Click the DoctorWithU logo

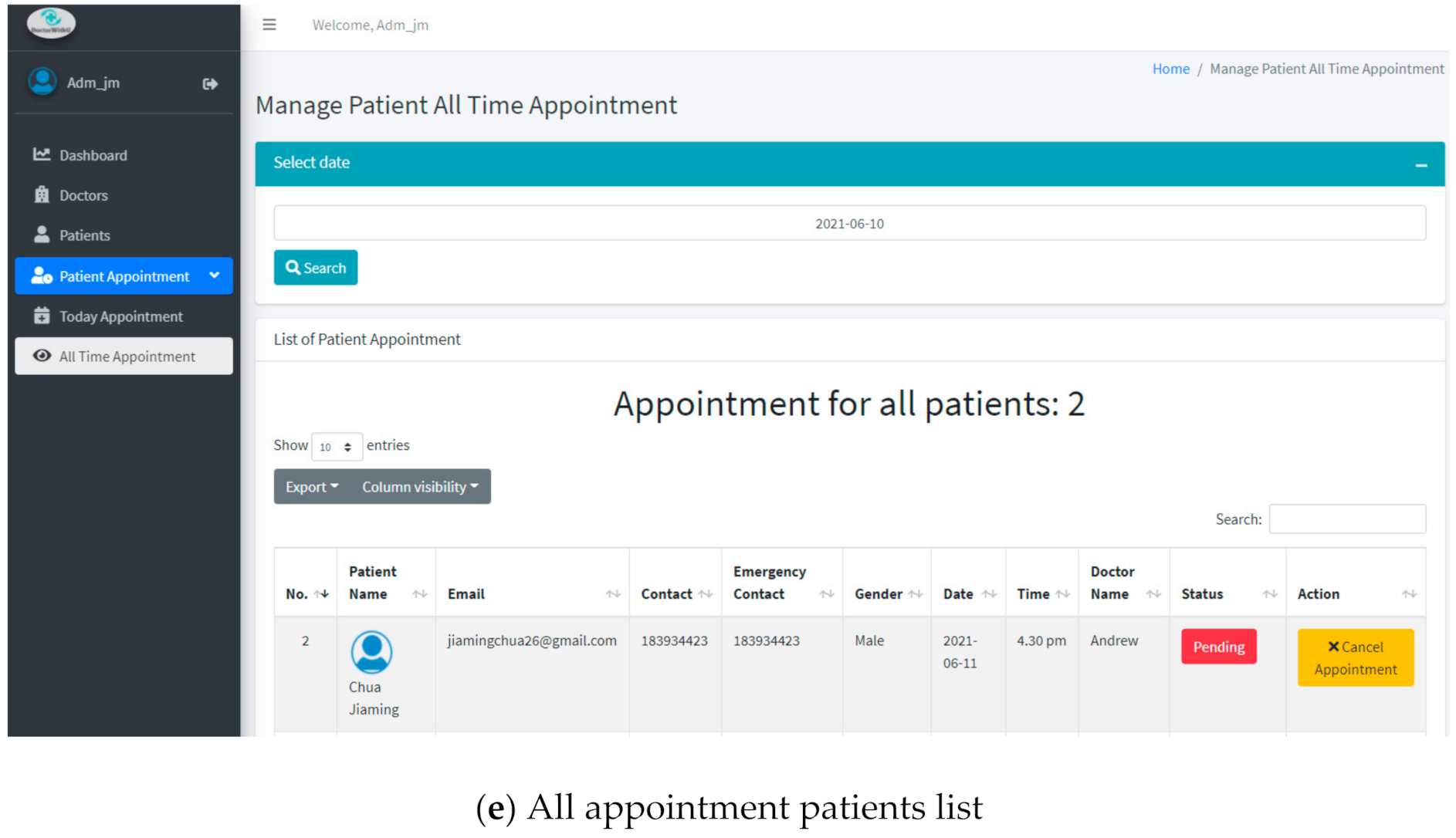[x=51, y=23]
